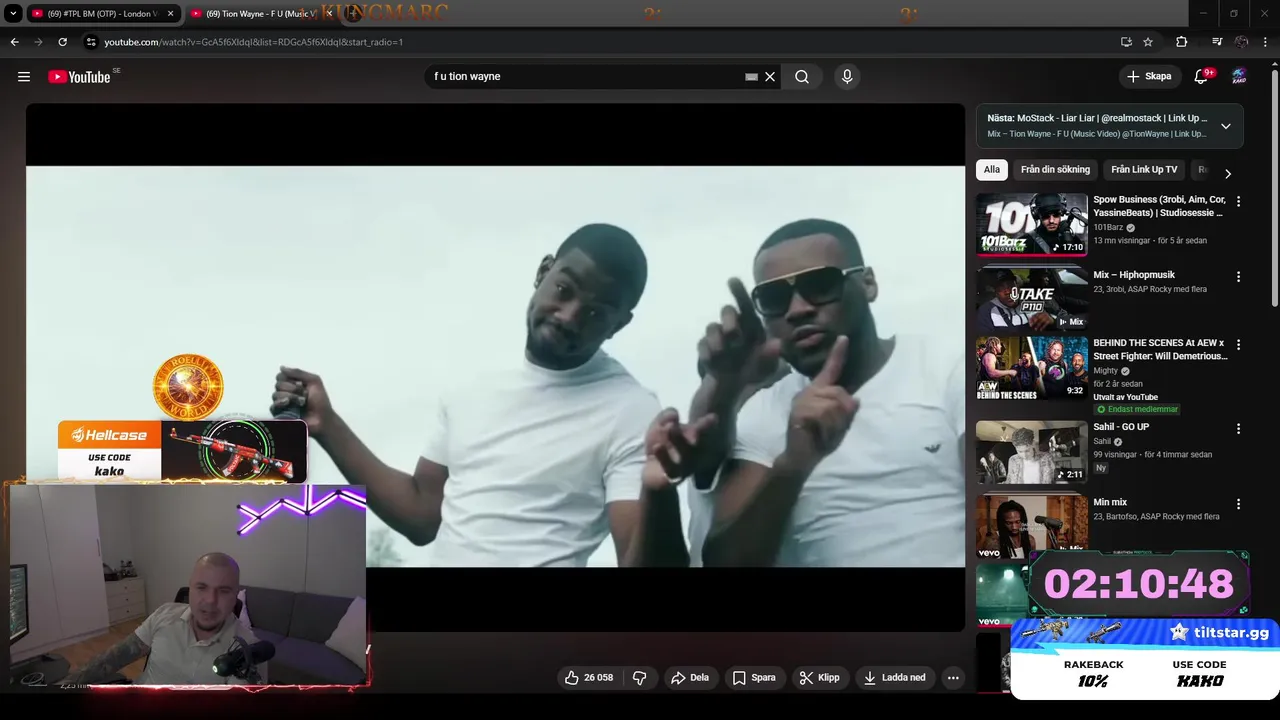Start voice search with microphone
Viewport: 1280px width, 720px height.
click(x=847, y=77)
